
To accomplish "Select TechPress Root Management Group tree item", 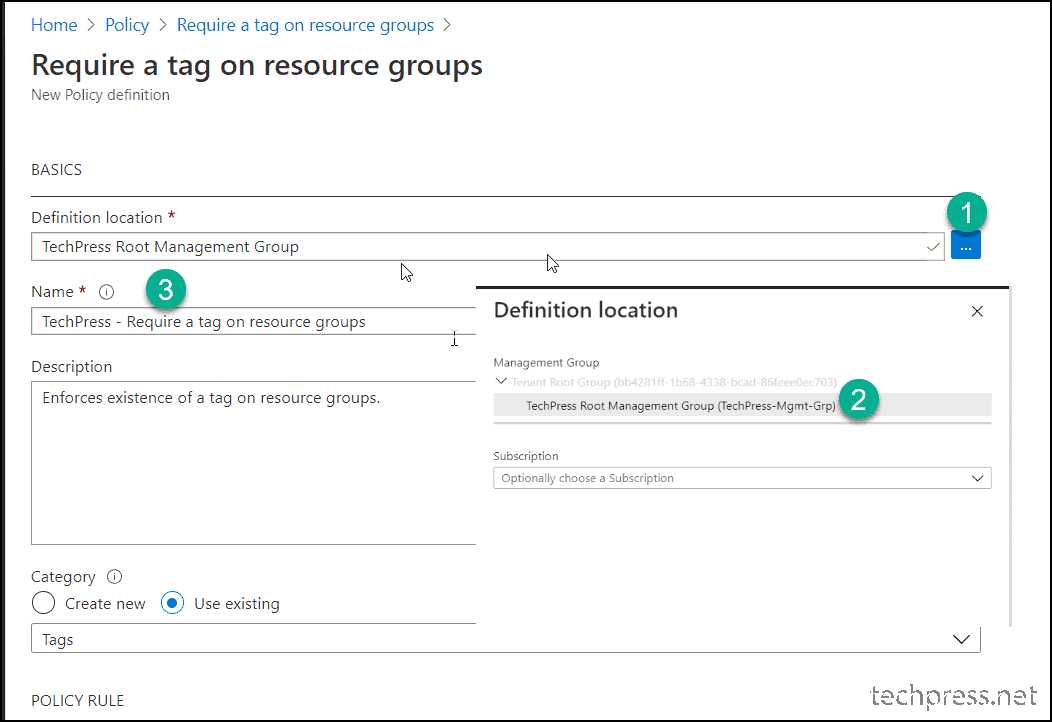I will click(742, 405).
